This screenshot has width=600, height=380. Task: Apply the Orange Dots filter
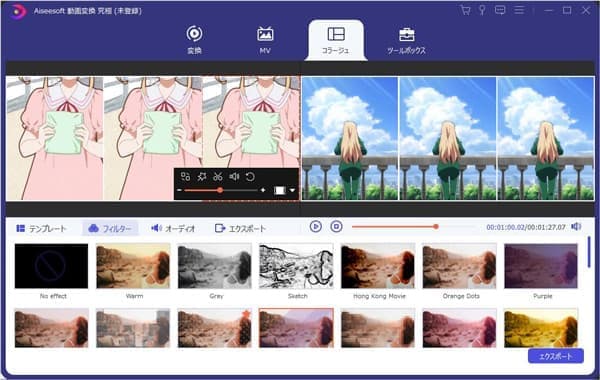[x=460, y=266]
